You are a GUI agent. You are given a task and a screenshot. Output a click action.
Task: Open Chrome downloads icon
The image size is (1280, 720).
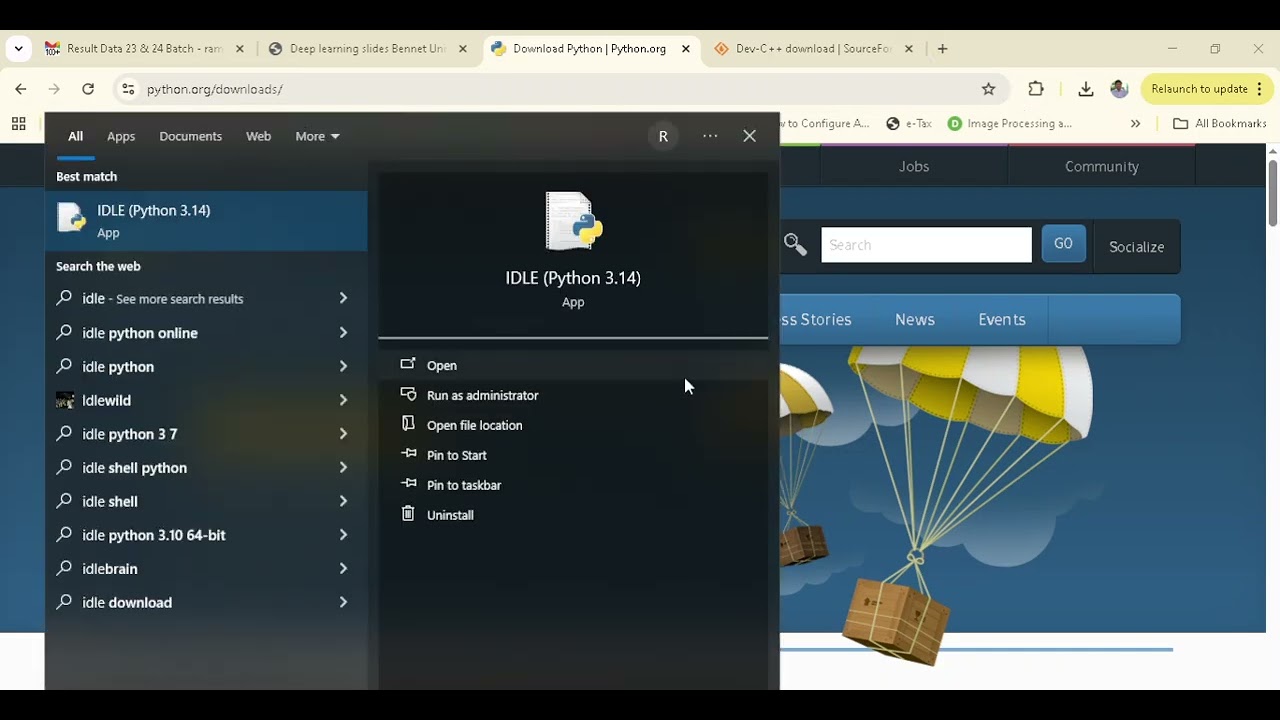[x=1085, y=89]
